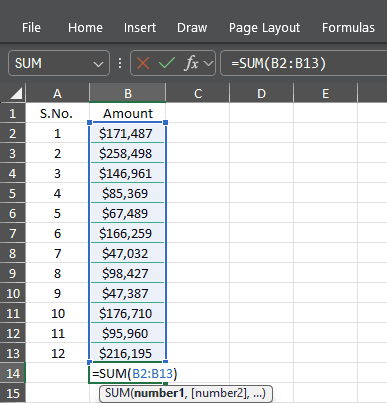Open the Page Layout tab
Image resolution: width=387 pixels, height=403 pixels.
(x=264, y=28)
